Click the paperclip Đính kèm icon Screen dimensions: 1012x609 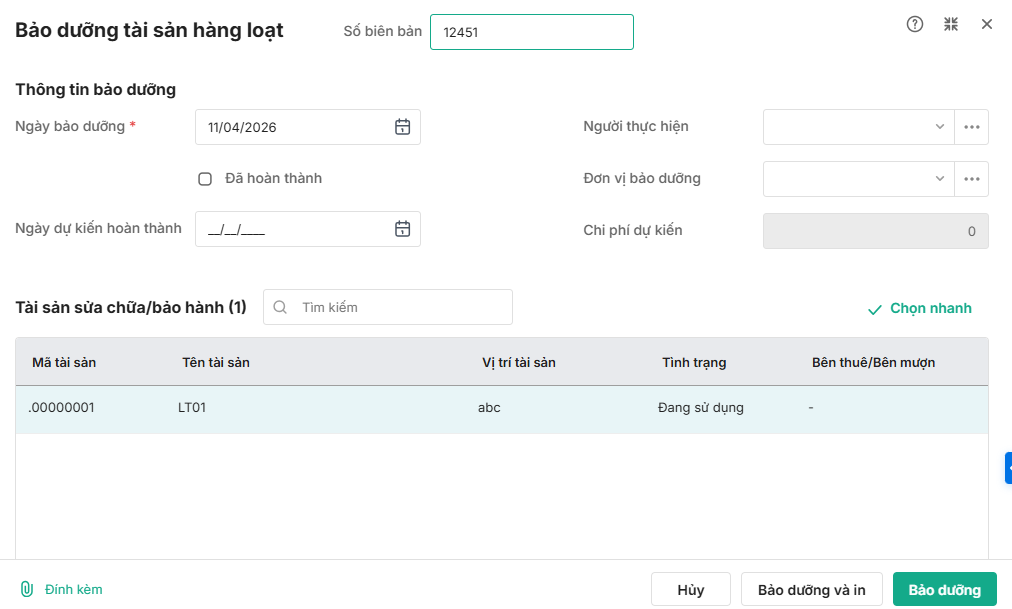point(27,589)
